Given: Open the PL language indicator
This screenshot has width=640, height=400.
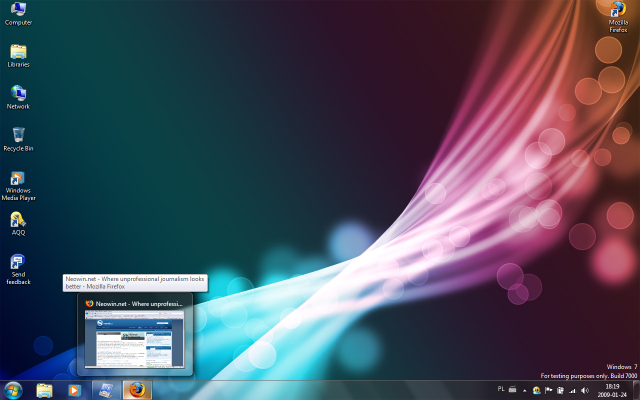Looking at the screenshot, I should click(x=501, y=389).
